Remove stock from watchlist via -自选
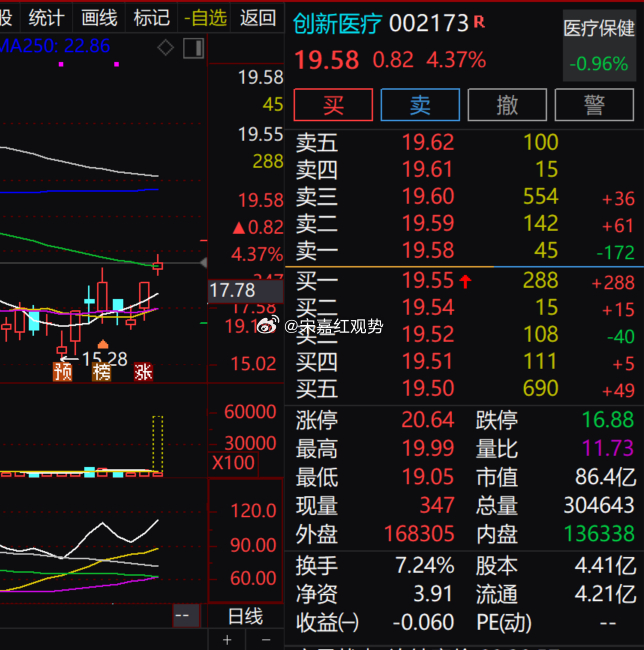The height and width of the screenshot is (650, 644). pyautogui.click(x=205, y=18)
